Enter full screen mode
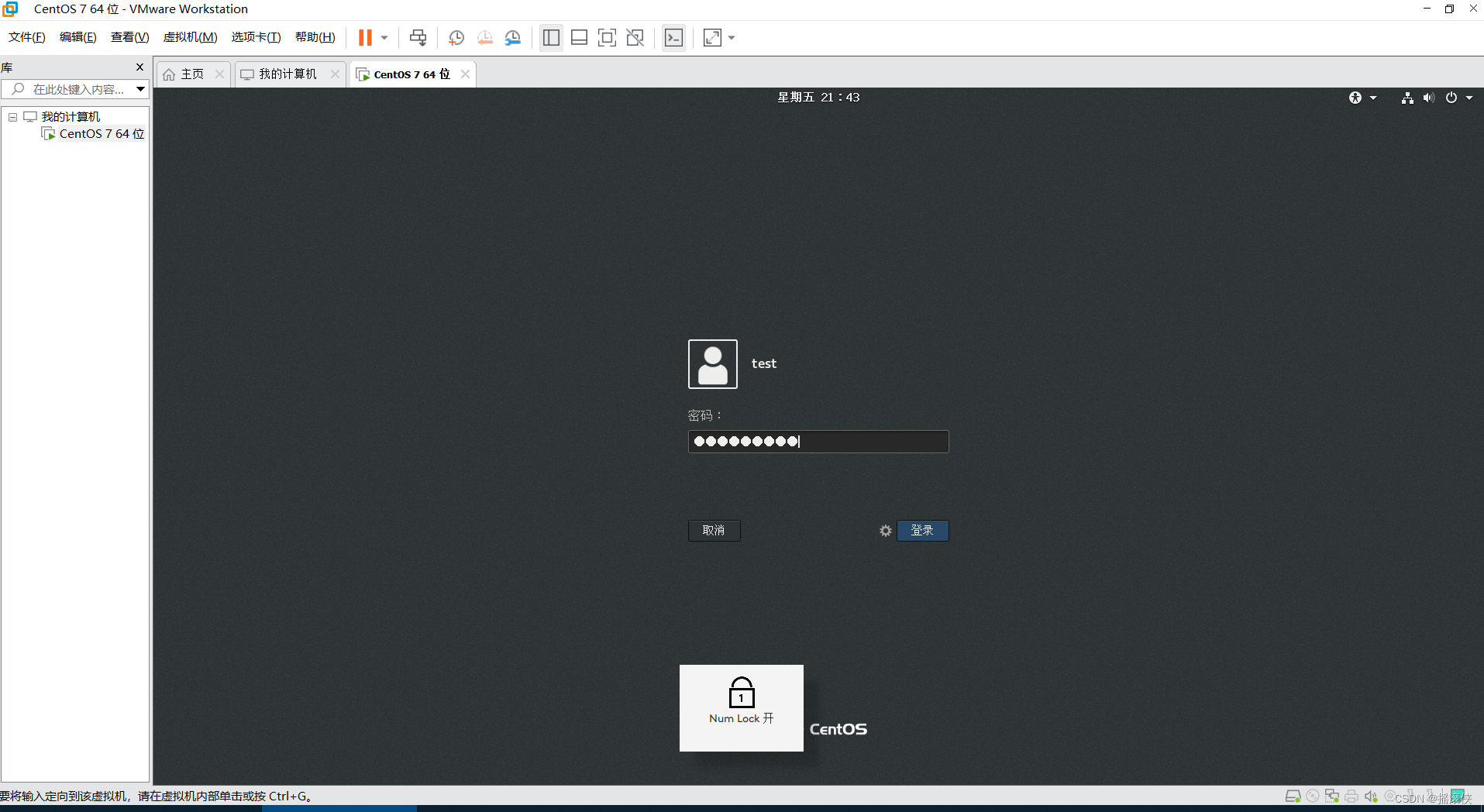Screen dimensions: 1484x812 607,37
